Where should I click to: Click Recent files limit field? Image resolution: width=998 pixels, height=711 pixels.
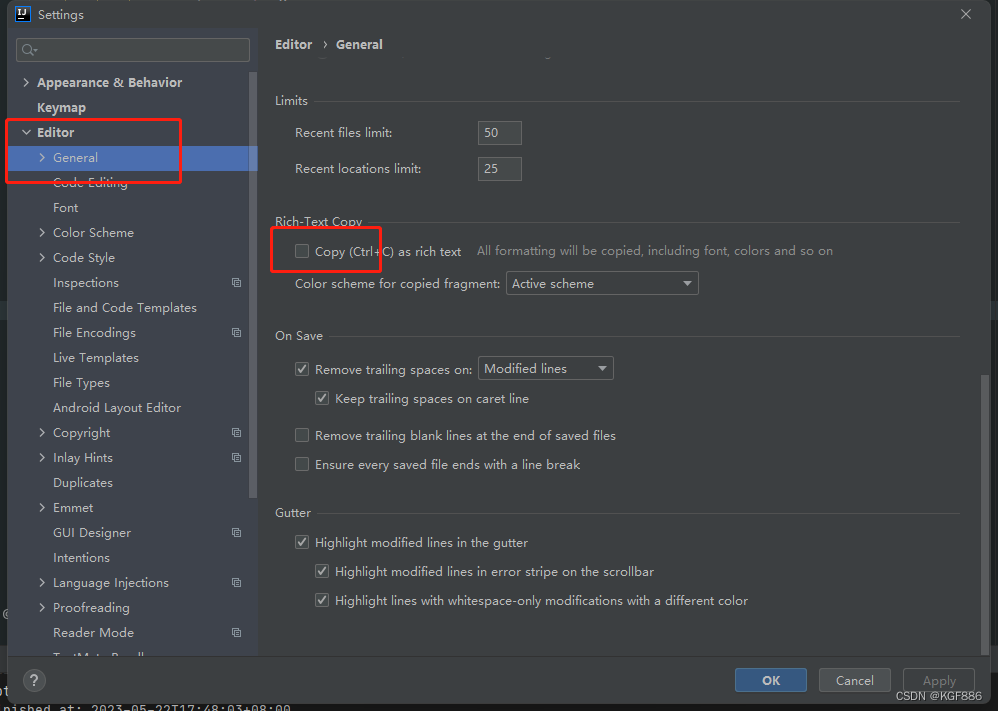click(500, 132)
